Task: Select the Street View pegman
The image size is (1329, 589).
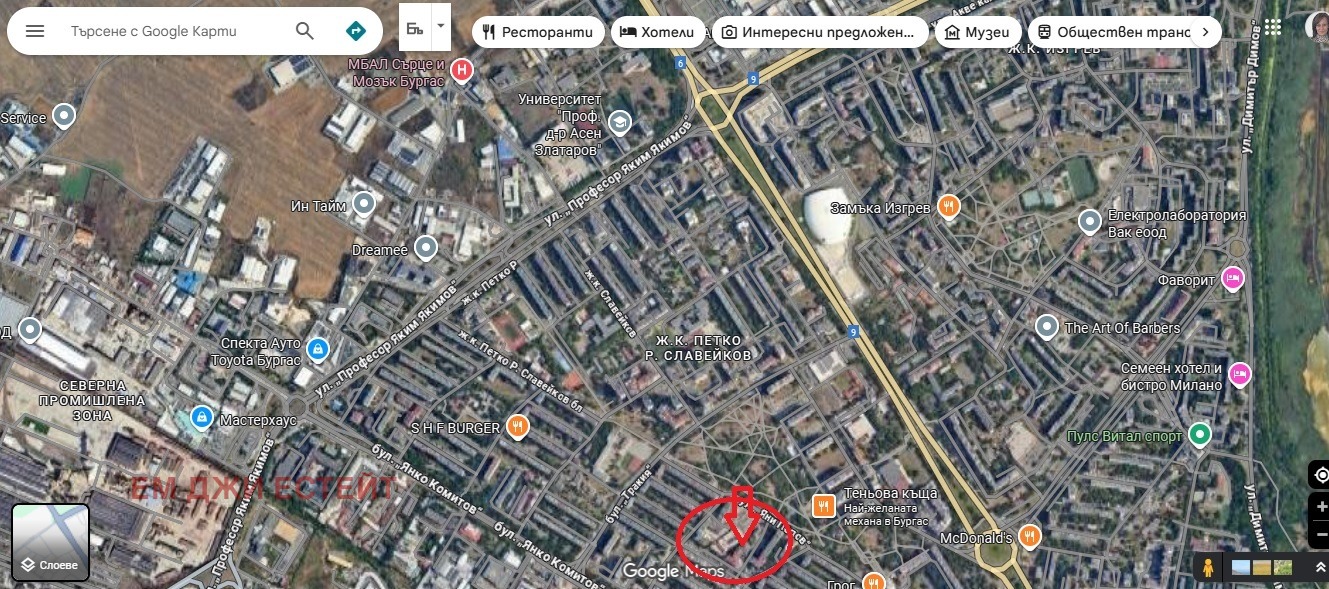Action: (1209, 568)
